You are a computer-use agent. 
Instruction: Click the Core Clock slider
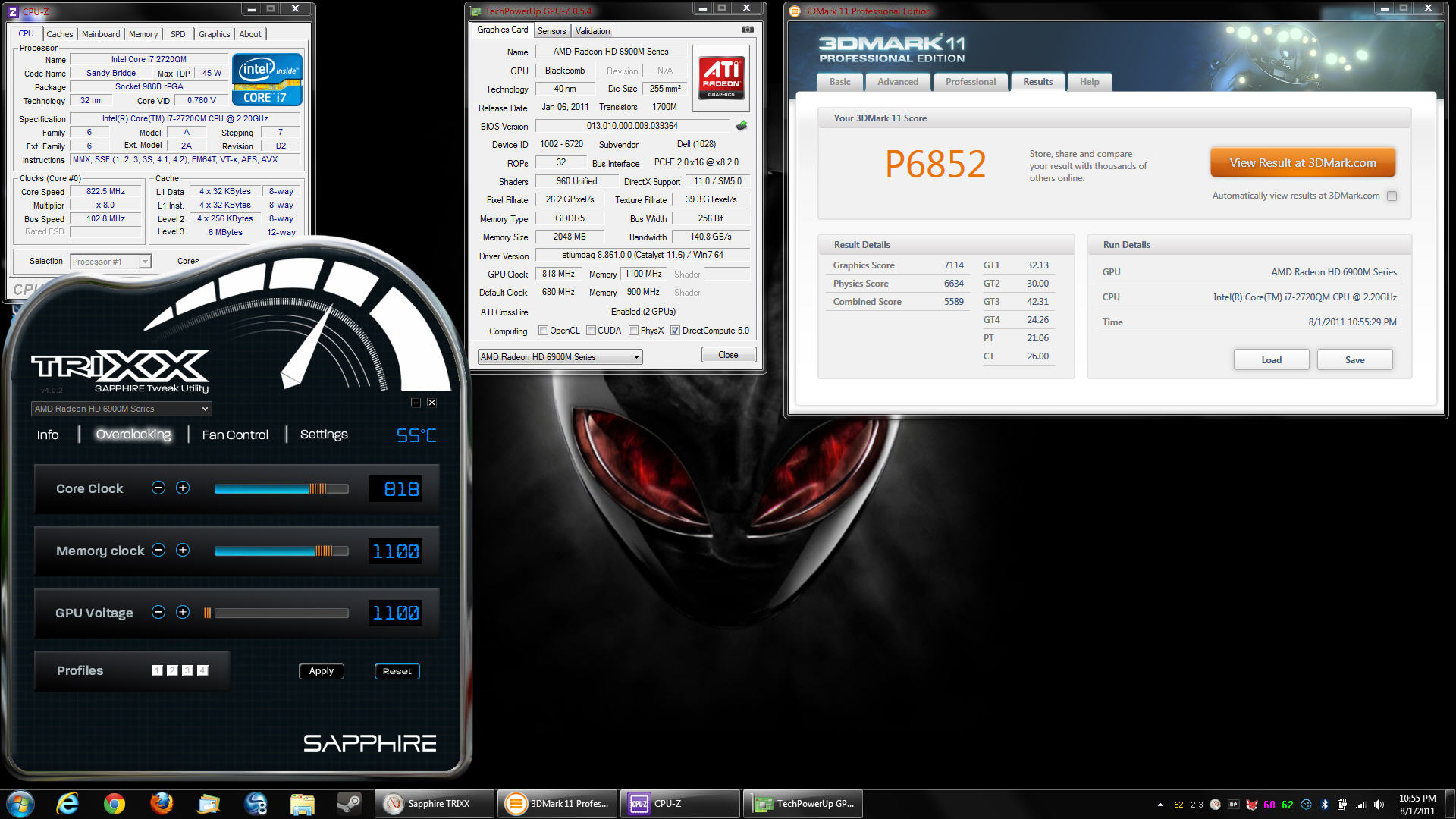[x=281, y=489]
